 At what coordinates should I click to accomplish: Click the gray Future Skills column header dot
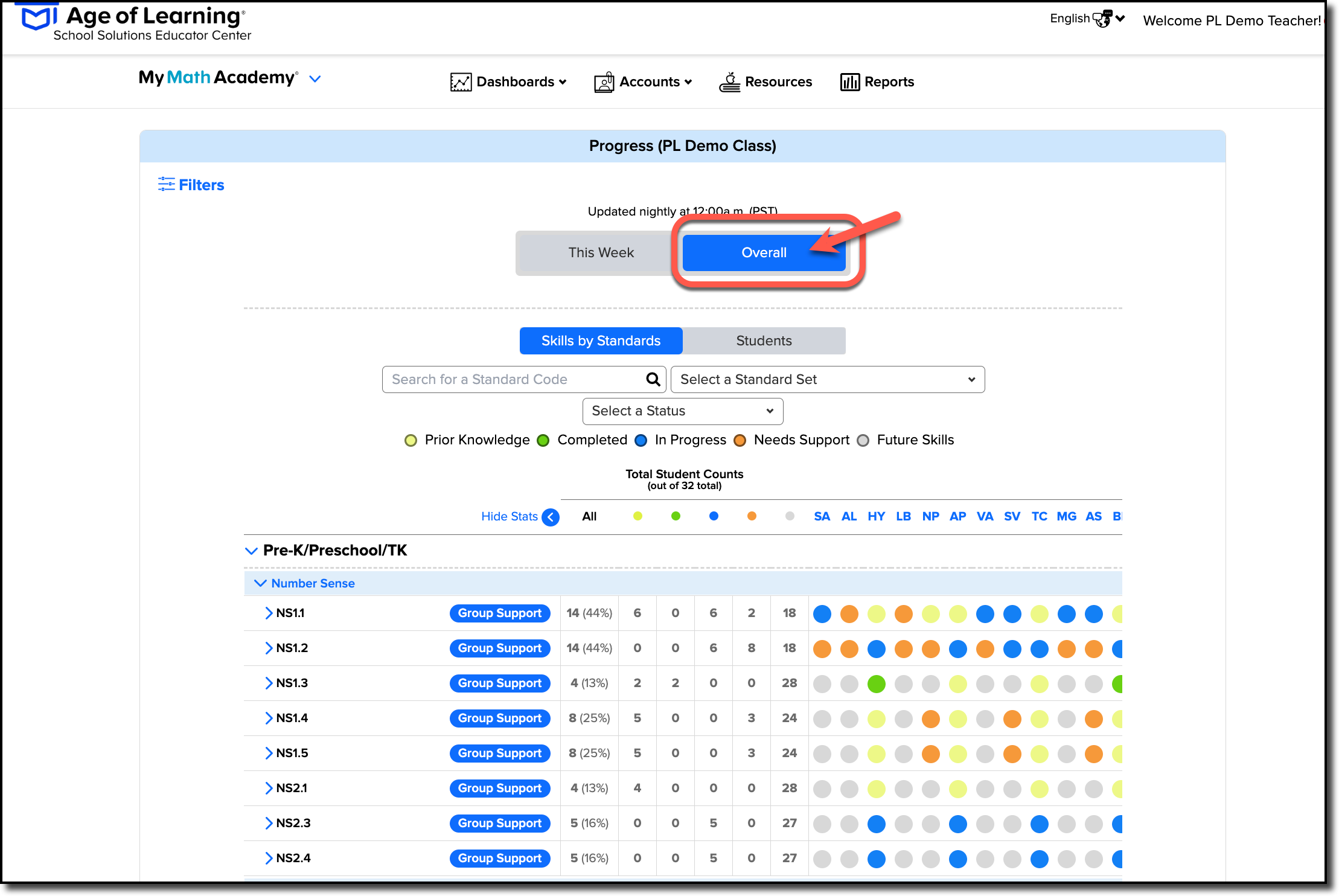(790, 516)
